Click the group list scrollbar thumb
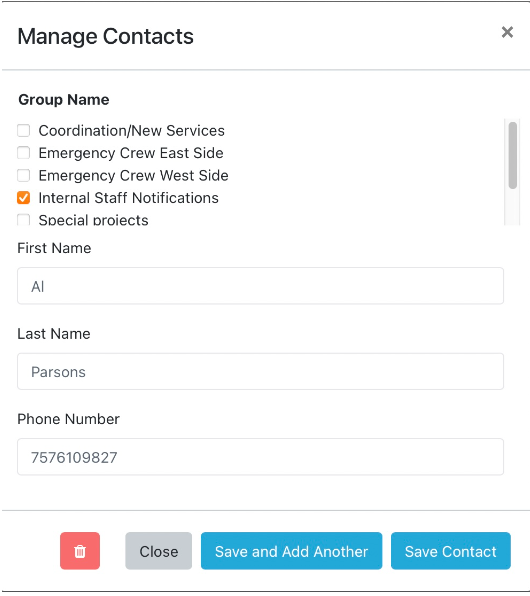This screenshot has width=530, height=596. click(x=513, y=155)
